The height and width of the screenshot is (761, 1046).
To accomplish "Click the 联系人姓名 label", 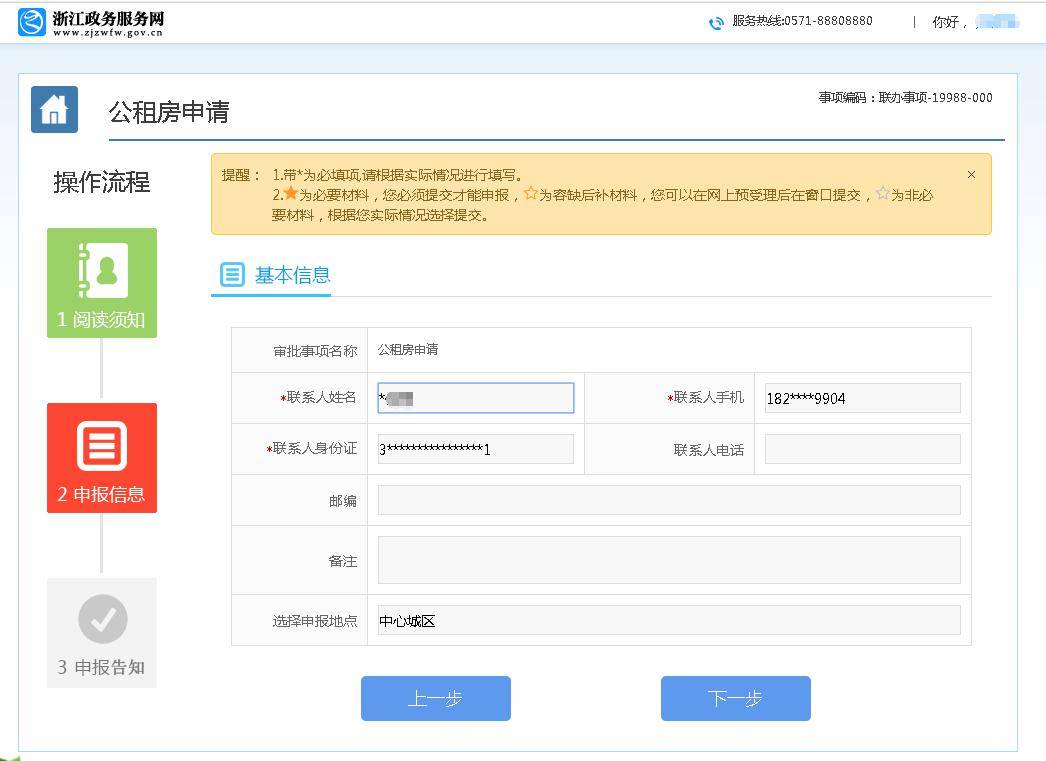I will [318, 398].
